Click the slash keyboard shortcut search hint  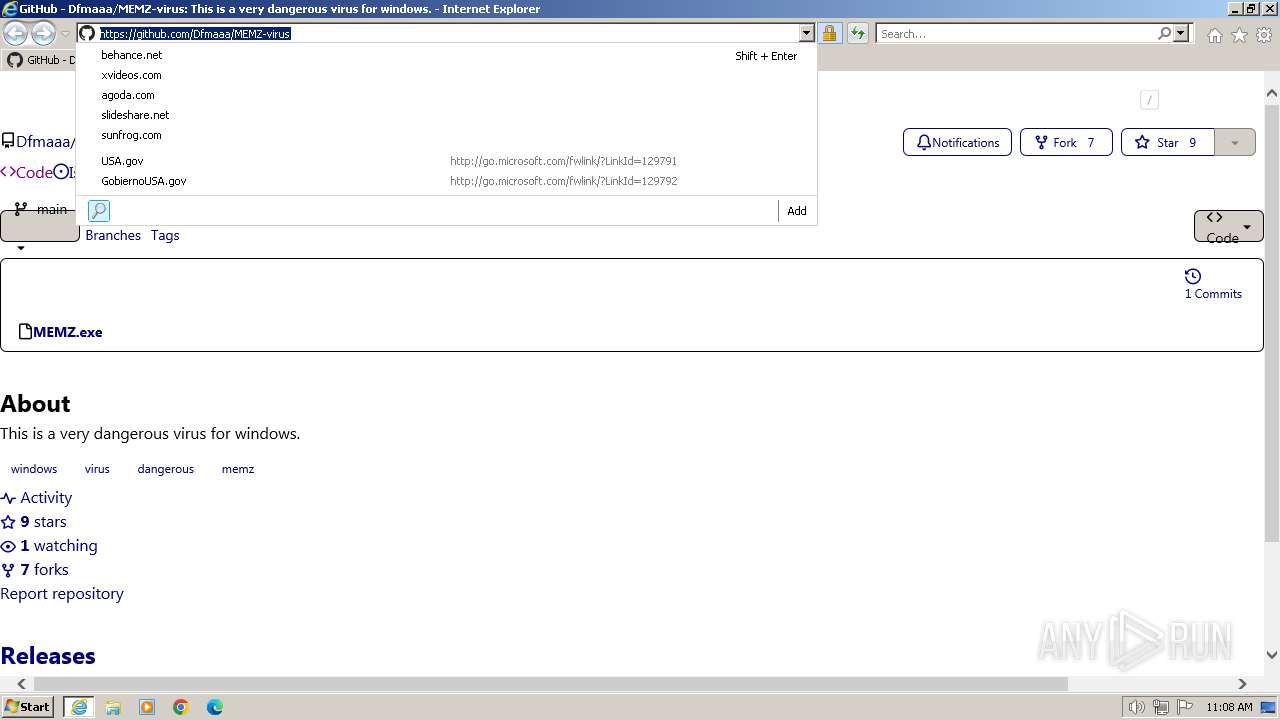[x=1149, y=99]
